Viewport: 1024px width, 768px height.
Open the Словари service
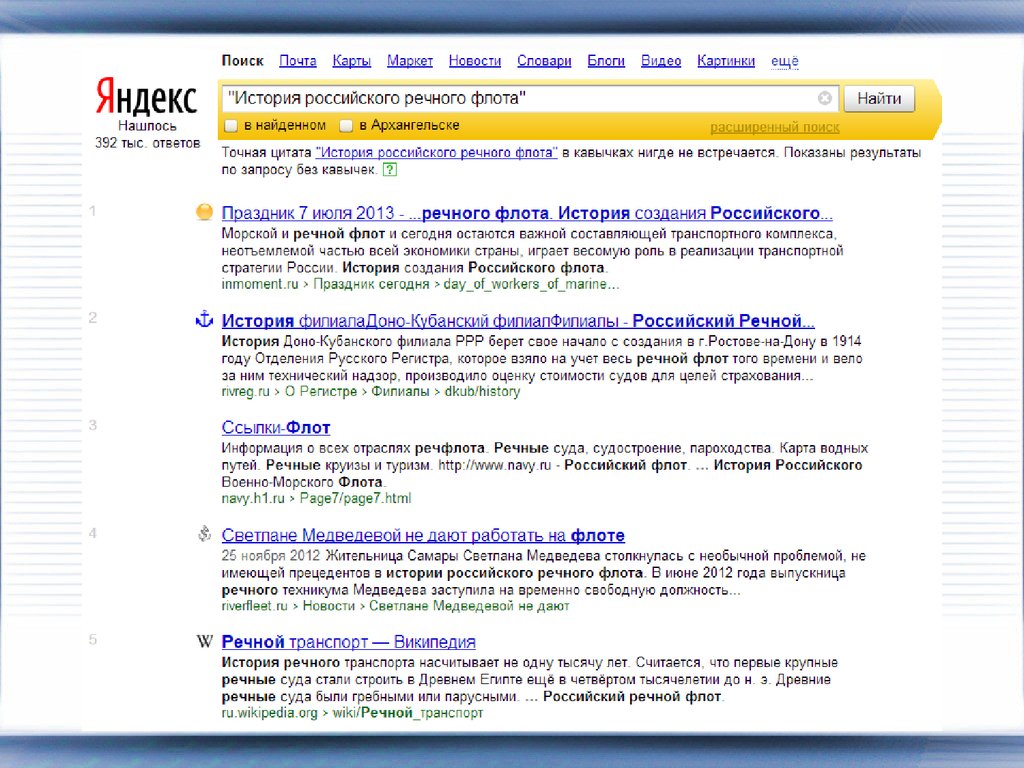click(544, 61)
